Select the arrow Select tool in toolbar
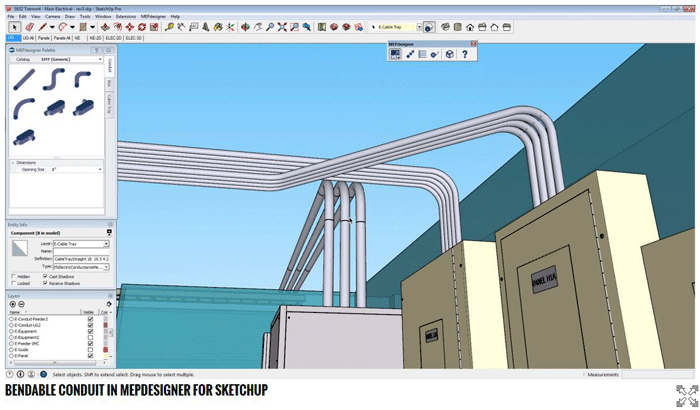700x410 pixels. tap(13, 27)
